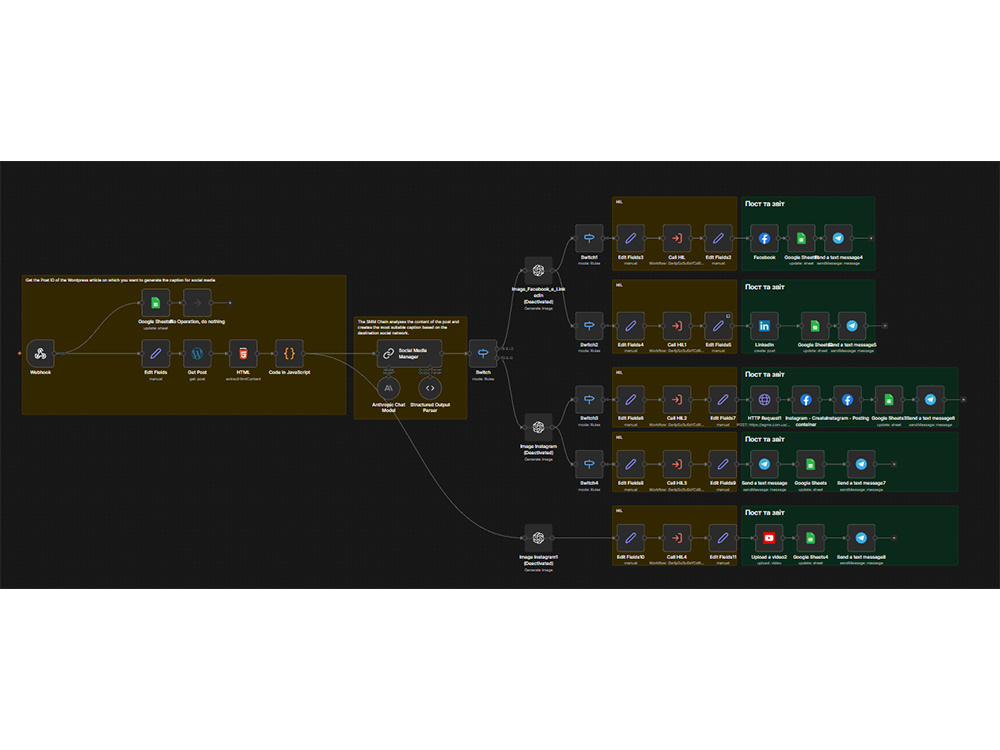
Task: Open the Image Instagram1 OpenAI node
Action: pos(538,538)
